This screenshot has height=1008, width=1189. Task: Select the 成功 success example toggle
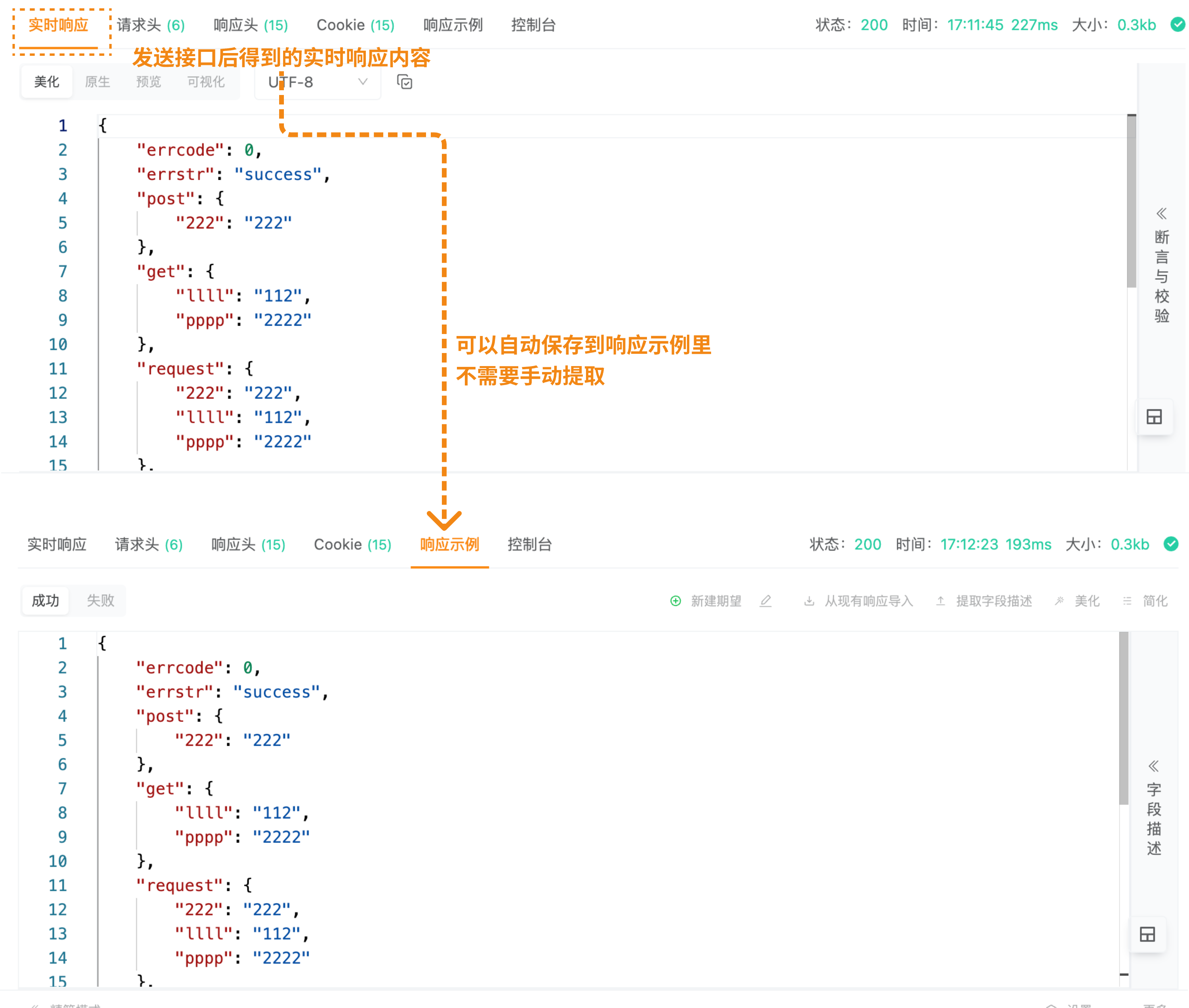click(45, 601)
